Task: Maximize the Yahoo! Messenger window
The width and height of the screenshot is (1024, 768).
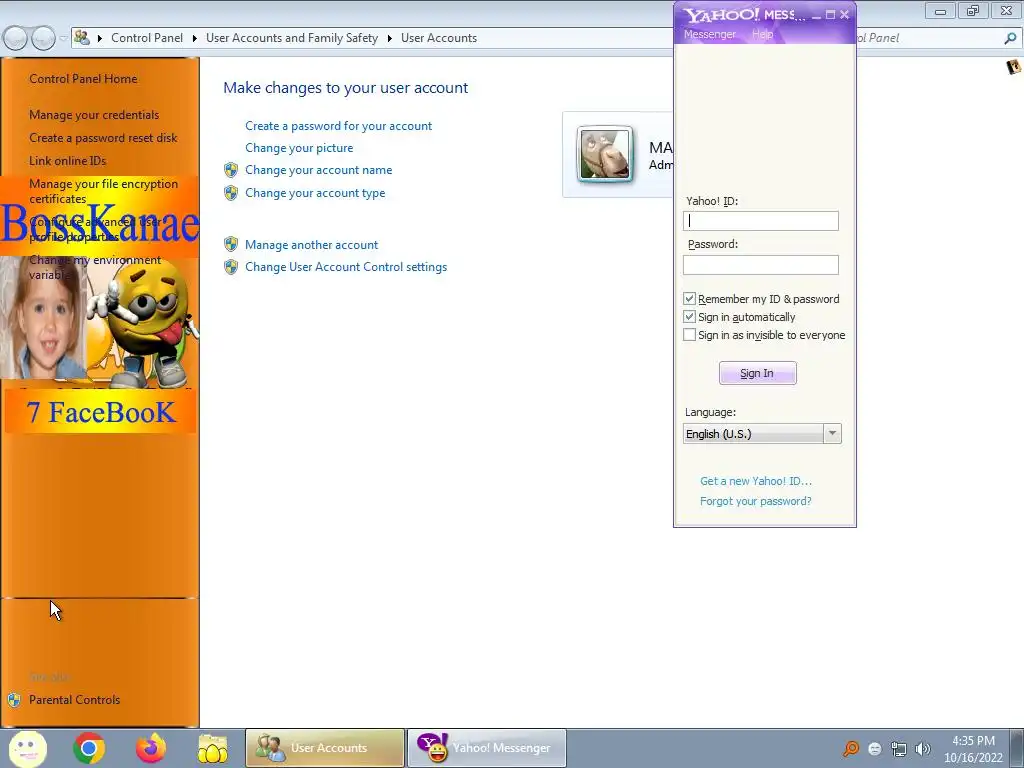Action: 830,14
